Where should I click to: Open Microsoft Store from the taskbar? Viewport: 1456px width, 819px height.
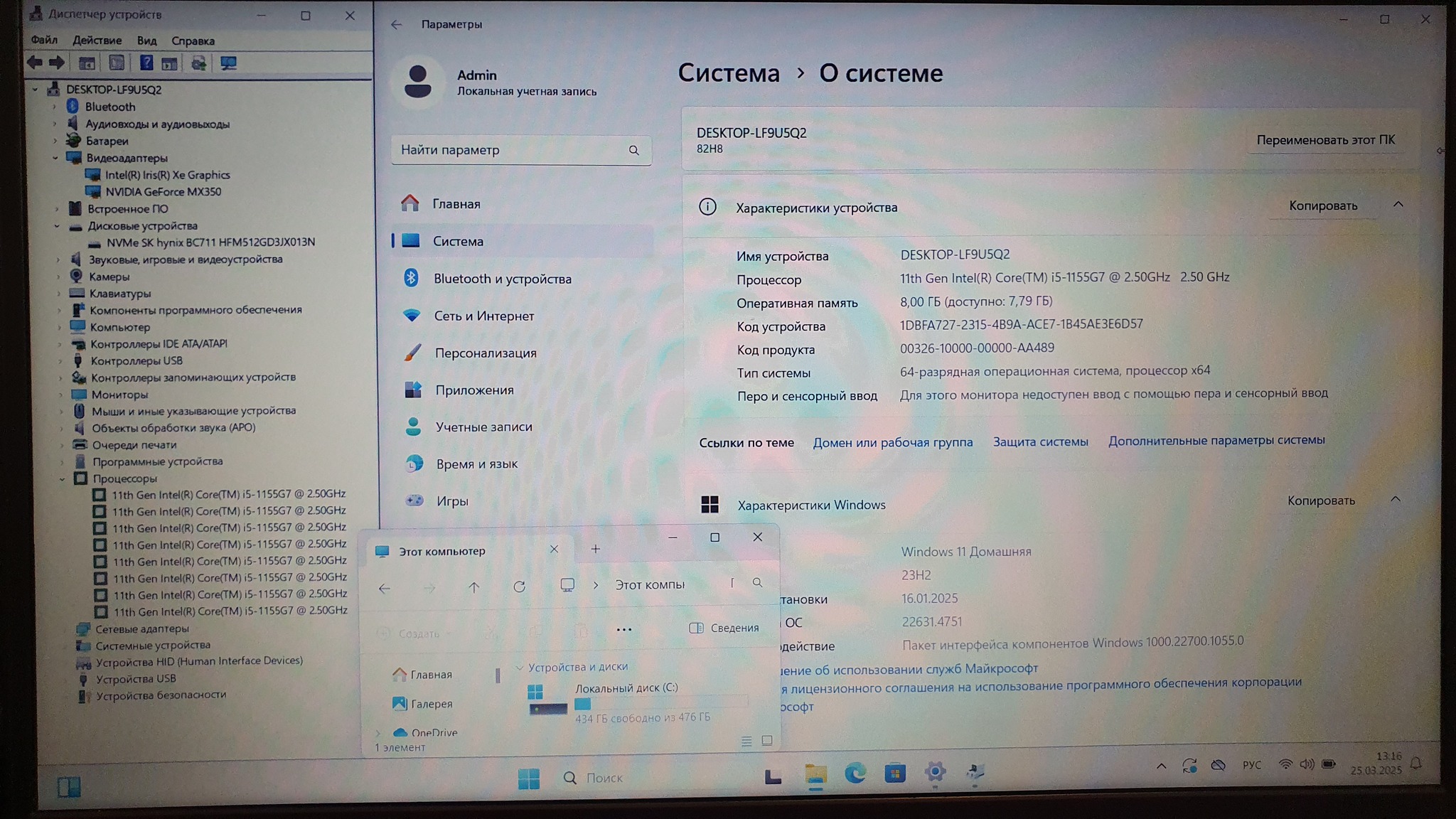coord(894,773)
